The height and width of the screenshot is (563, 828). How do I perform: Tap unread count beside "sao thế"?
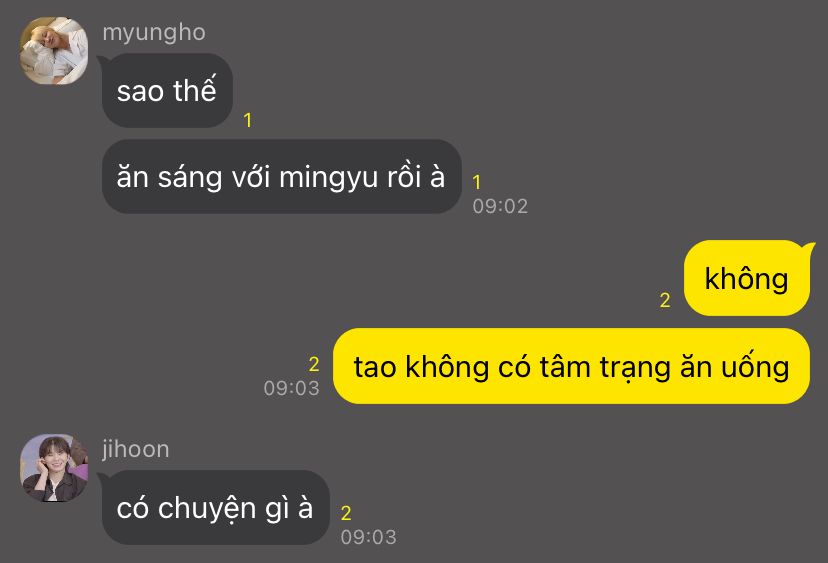[248, 120]
